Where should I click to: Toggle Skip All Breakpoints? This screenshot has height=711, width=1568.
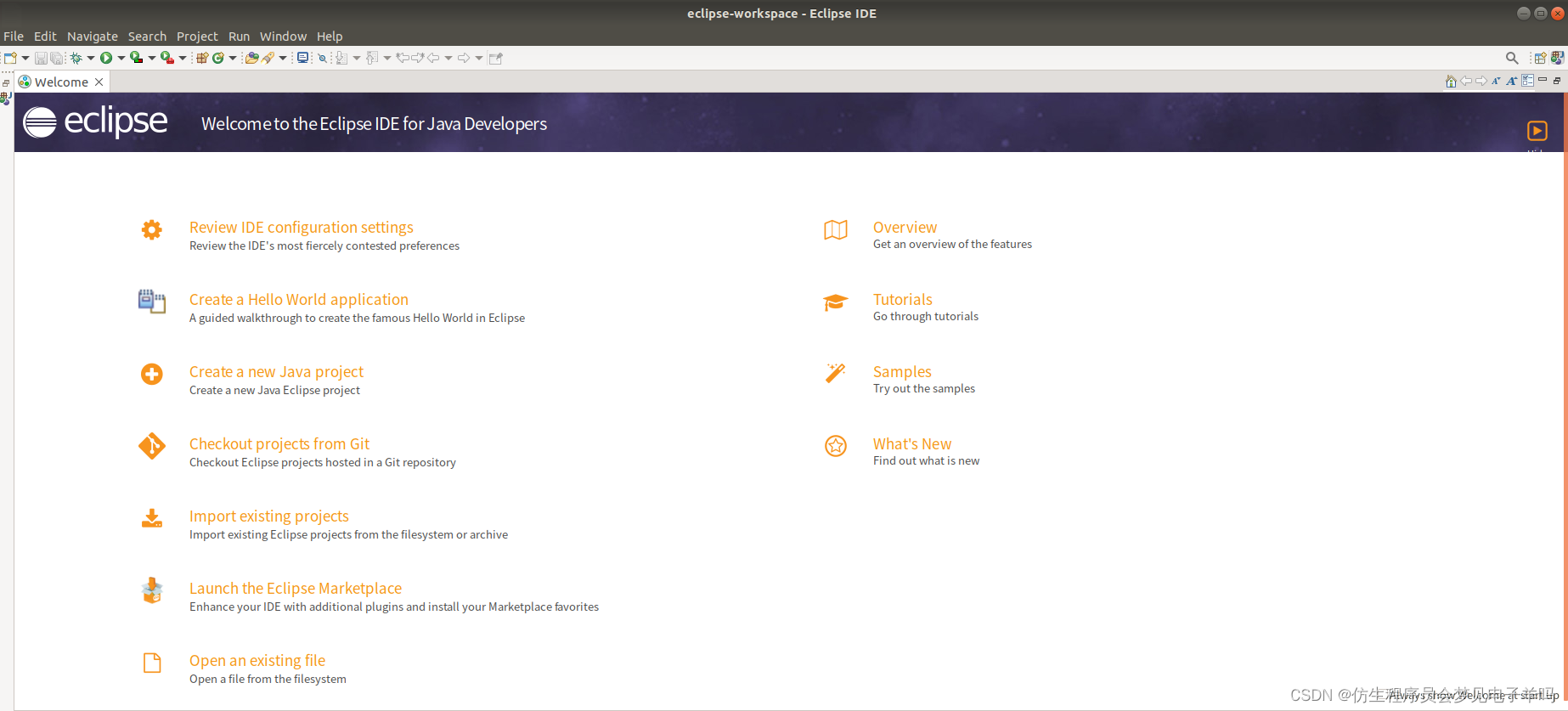(322, 58)
